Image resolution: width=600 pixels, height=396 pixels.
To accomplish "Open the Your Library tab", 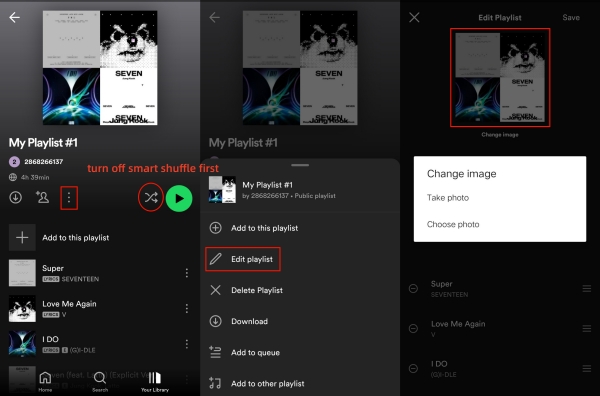I will click(x=155, y=381).
